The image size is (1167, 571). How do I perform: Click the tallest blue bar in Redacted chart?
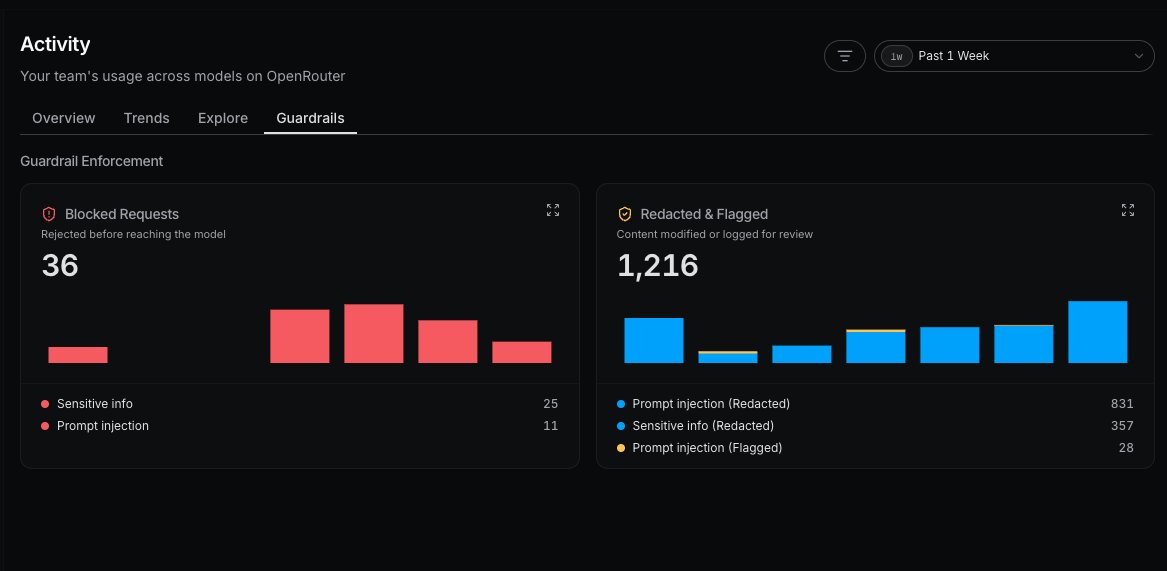coord(1098,332)
